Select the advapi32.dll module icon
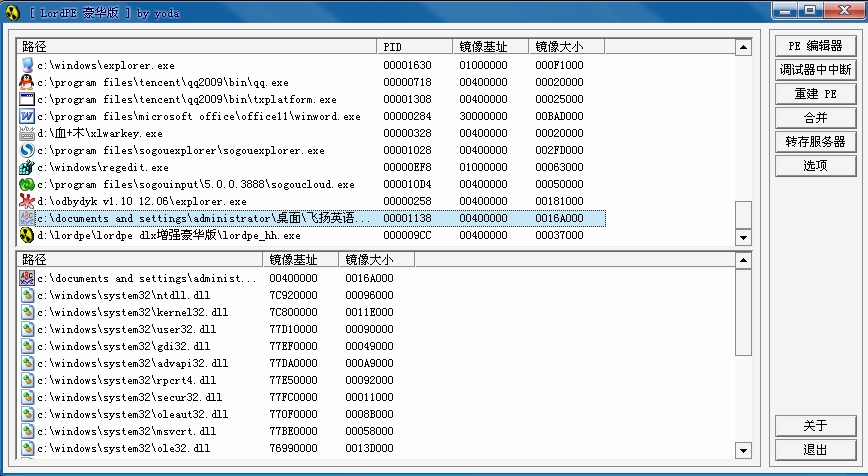868x476 pixels. (x=28, y=363)
